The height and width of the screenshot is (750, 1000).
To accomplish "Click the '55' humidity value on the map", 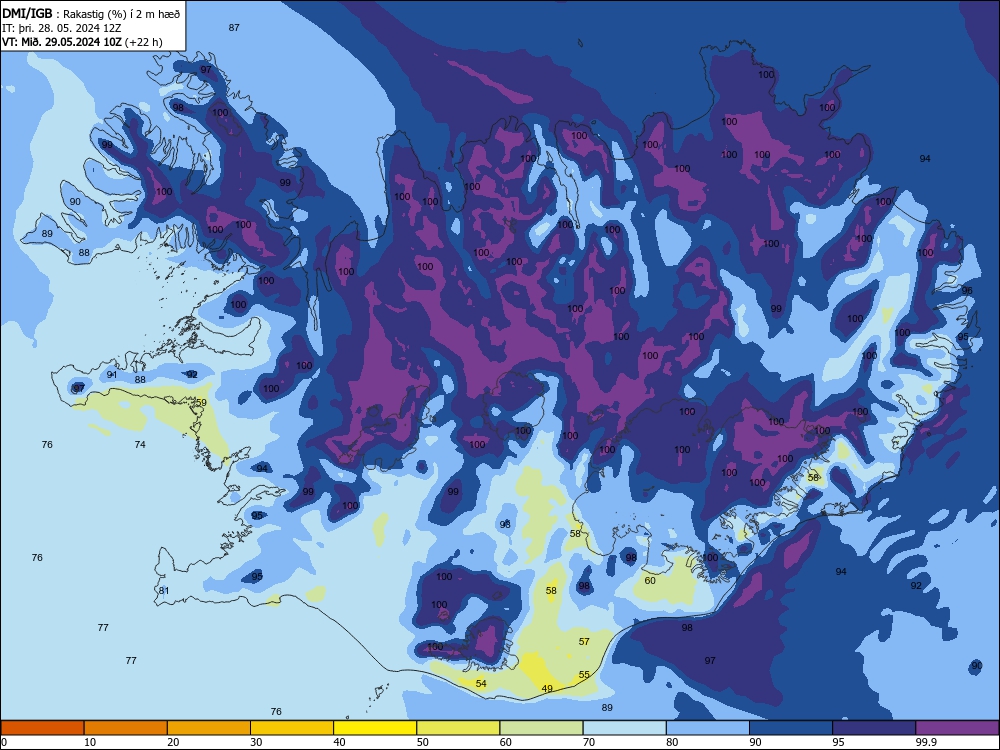I will pos(584,675).
